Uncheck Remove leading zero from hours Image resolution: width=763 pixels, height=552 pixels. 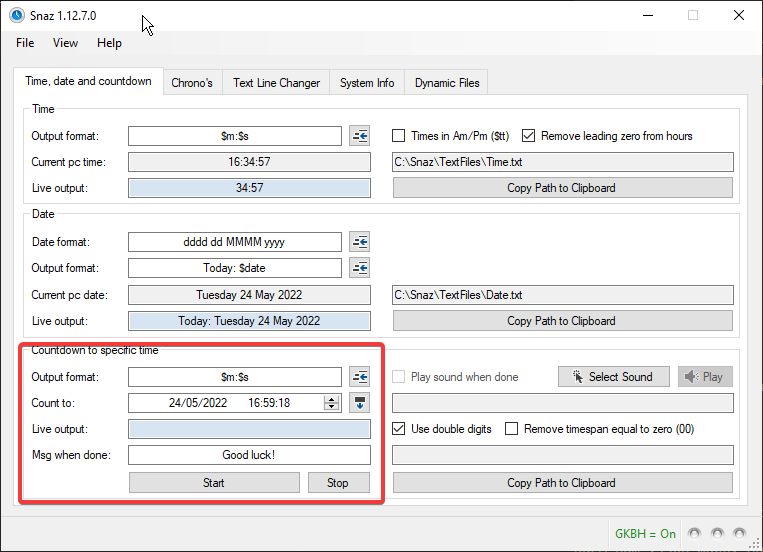coord(529,136)
